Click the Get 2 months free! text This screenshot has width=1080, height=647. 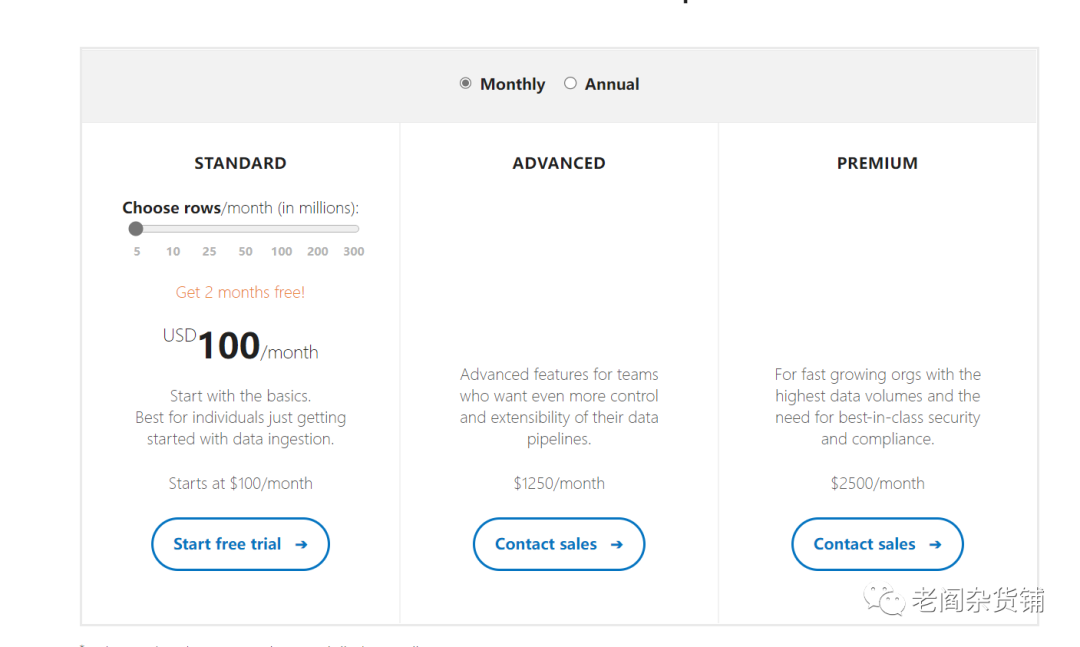[240, 292]
